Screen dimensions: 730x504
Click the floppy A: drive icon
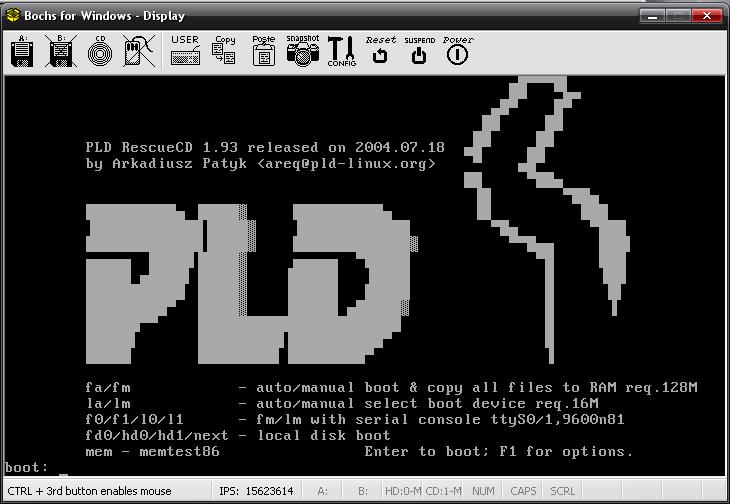pos(22,51)
